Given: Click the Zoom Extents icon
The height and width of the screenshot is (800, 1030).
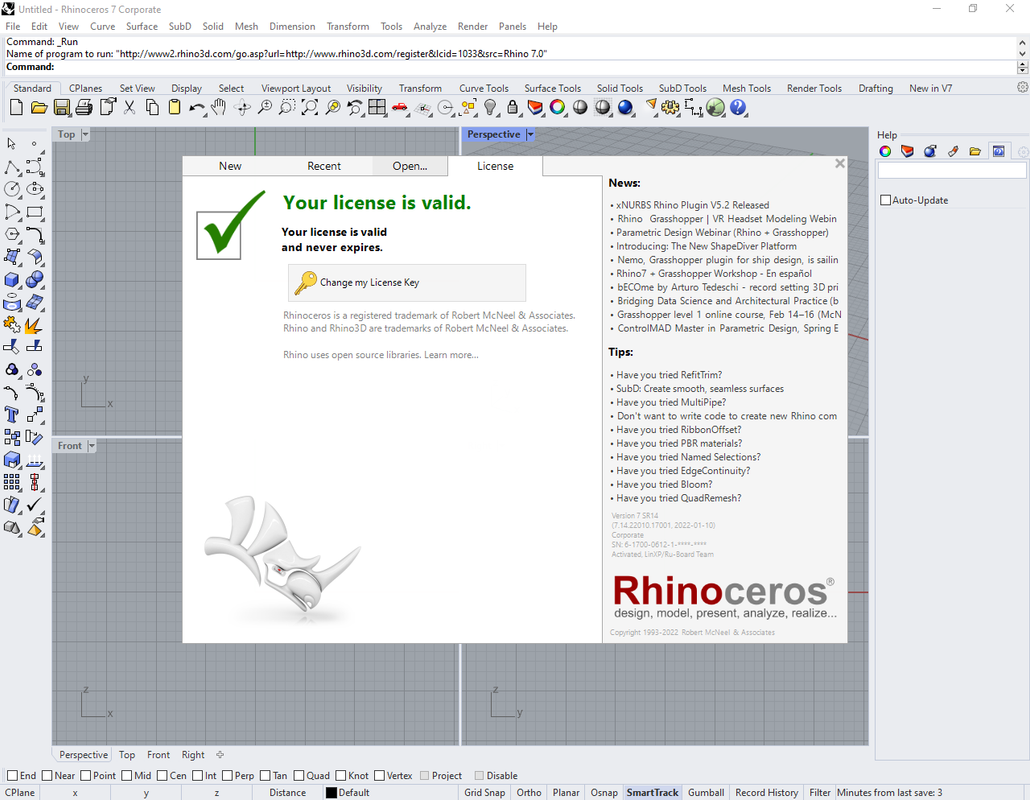Looking at the screenshot, I should (309, 107).
